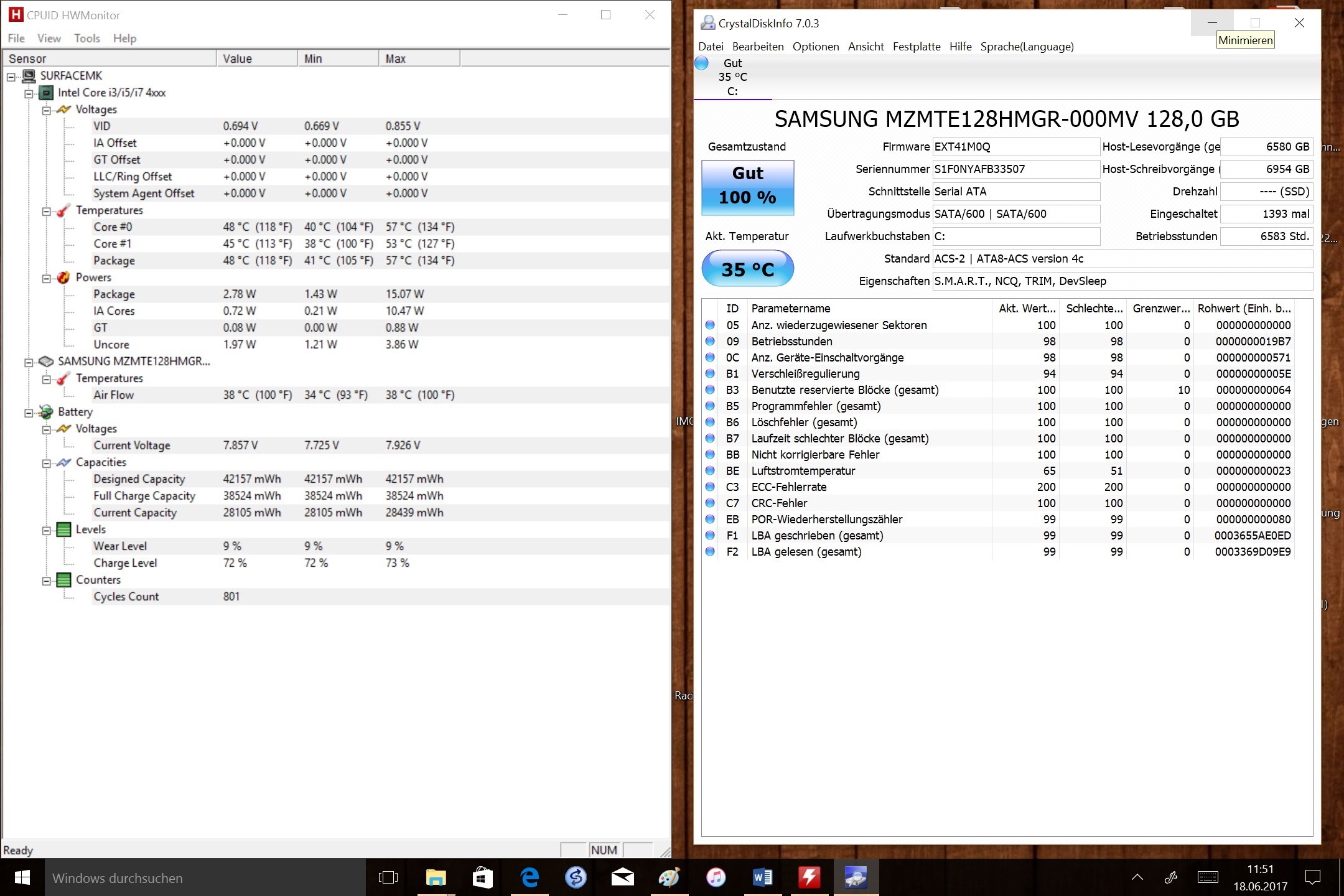The image size is (1344, 896).
Task: Click the 35 °C temperature button
Action: click(747, 269)
